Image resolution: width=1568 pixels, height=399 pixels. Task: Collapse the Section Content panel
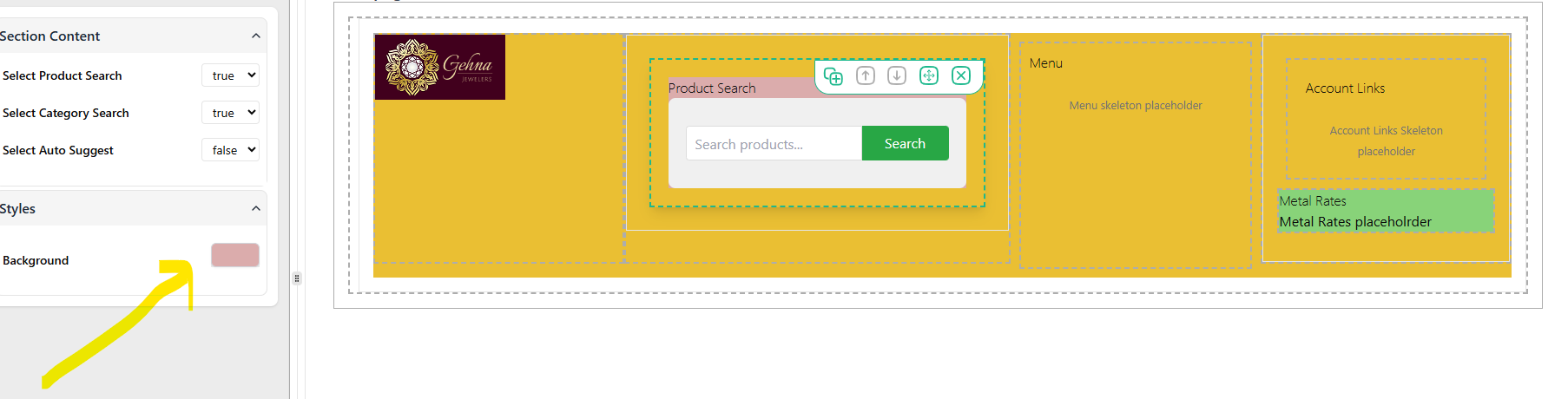(x=255, y=36)
